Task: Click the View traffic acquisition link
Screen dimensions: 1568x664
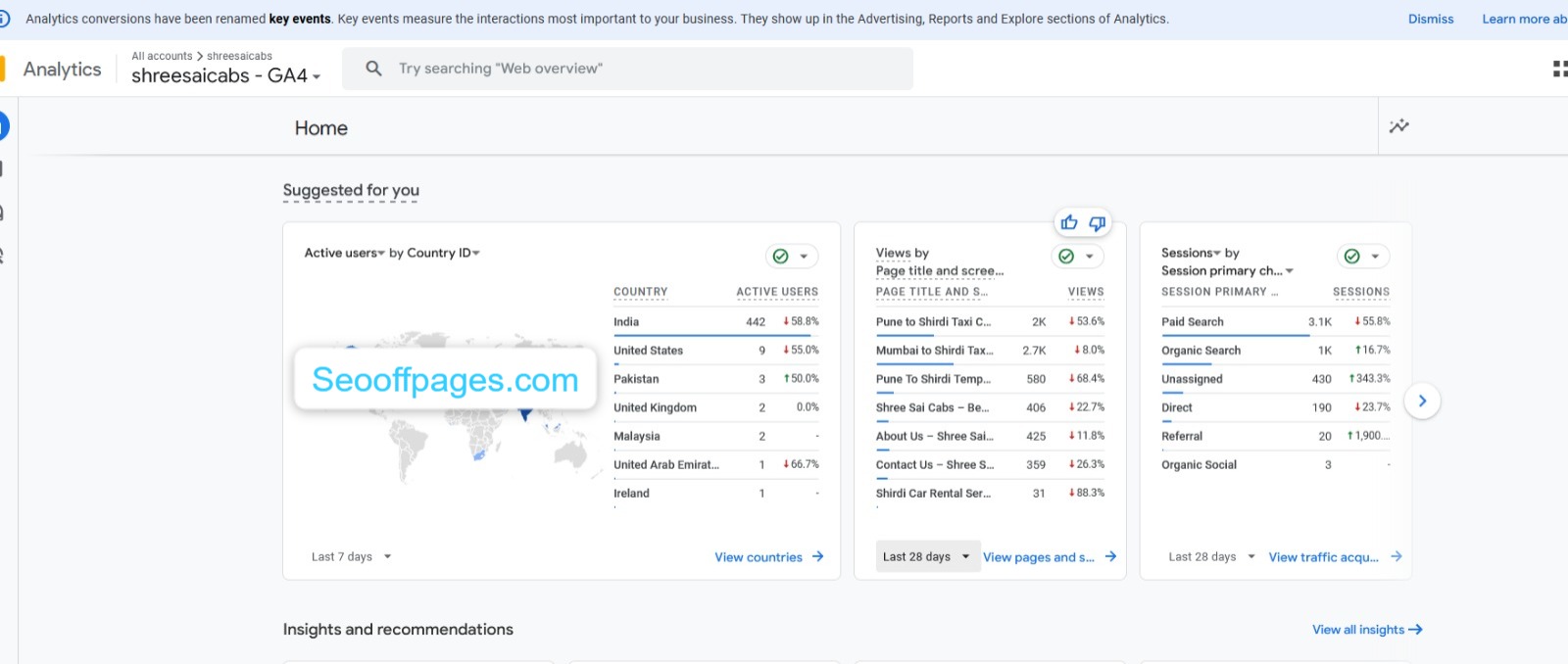Action: click(1323, 556)
